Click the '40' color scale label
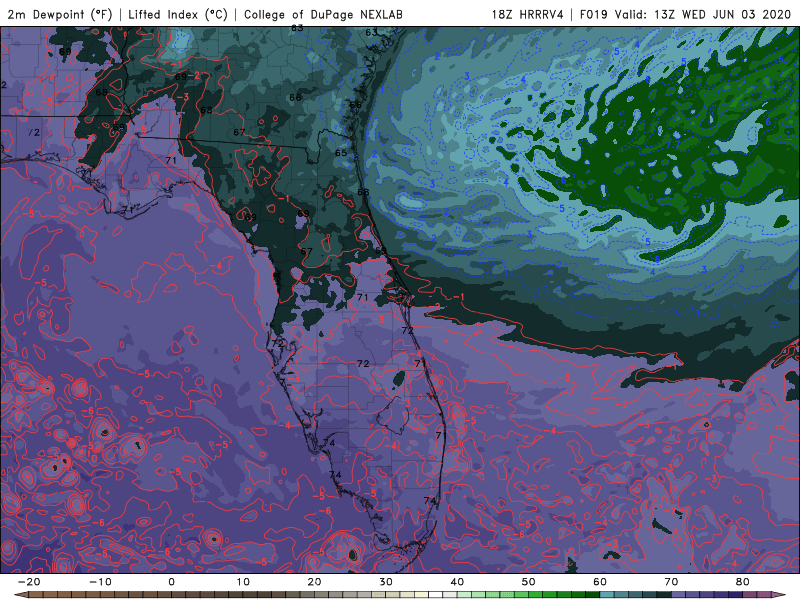 click(x=457, y=582)
